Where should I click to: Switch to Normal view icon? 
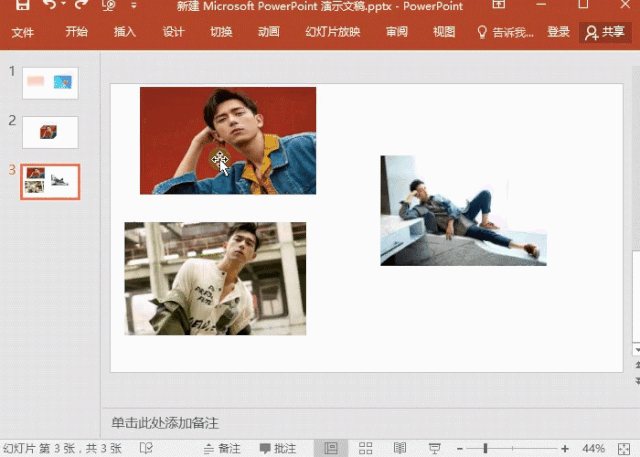pos(331,448)
